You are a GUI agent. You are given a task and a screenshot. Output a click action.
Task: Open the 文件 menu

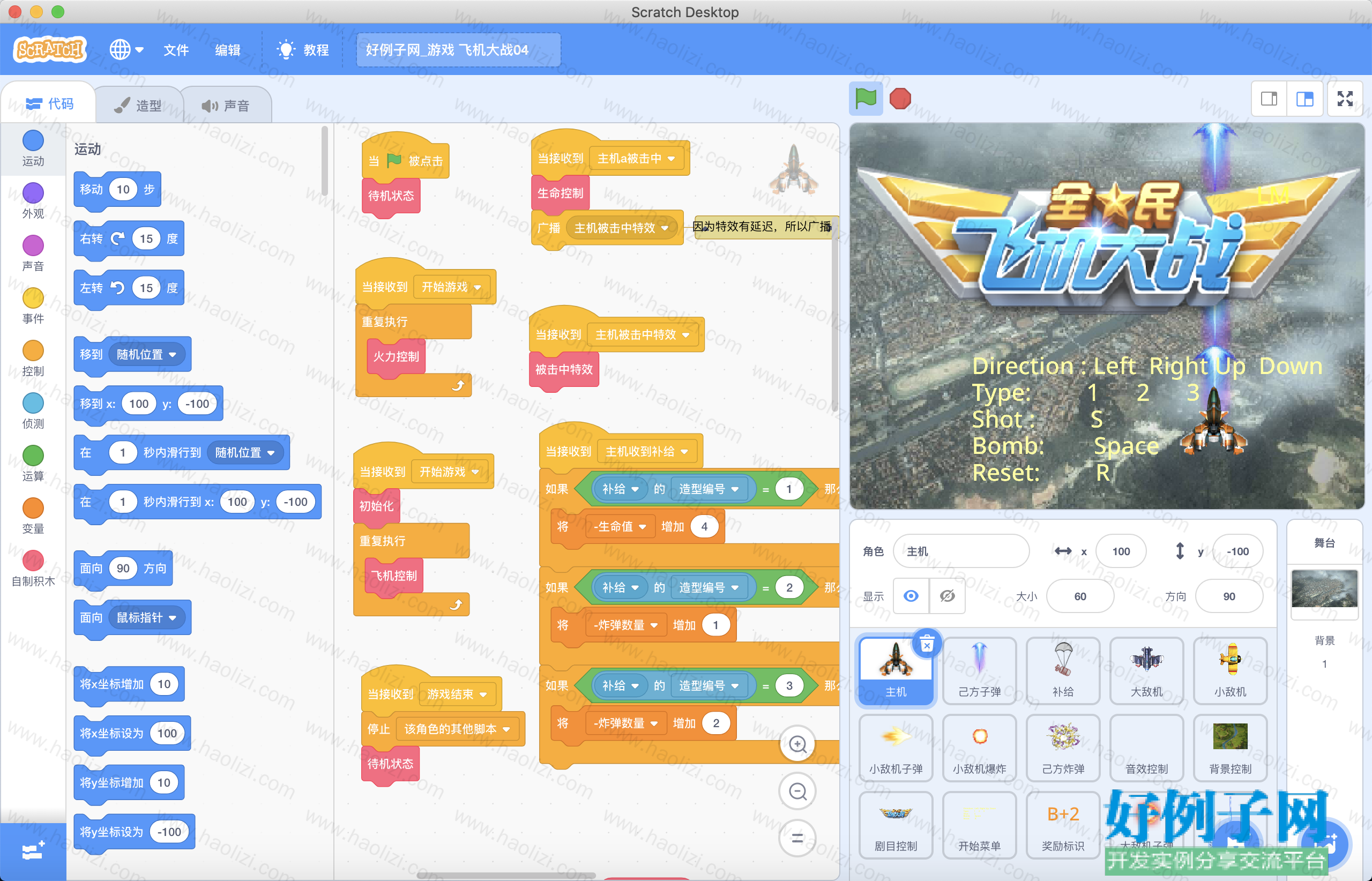click(x=176, y=50)
